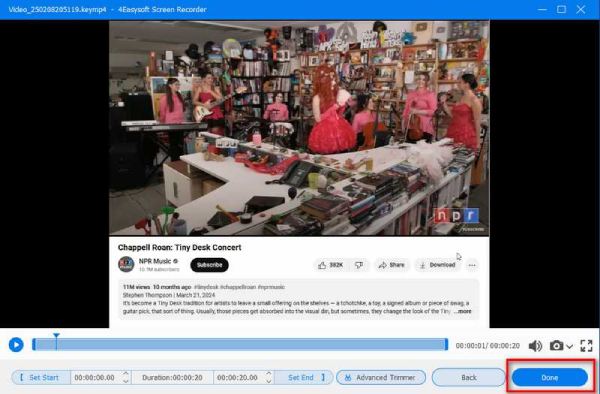Click the npr logo watermark on video
Image resolution: width=600 pixels, height=394 pixels.
pyautogui.click(x=457, y=216)
